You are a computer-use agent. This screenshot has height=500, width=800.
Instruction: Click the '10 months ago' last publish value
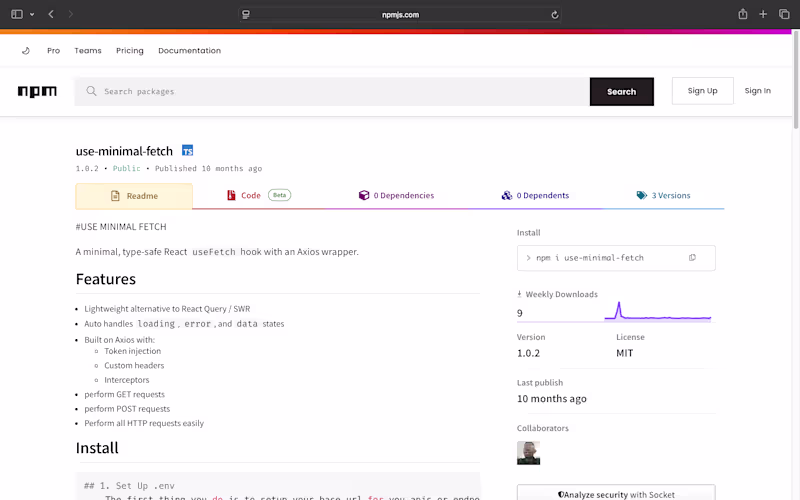[552, 398]
